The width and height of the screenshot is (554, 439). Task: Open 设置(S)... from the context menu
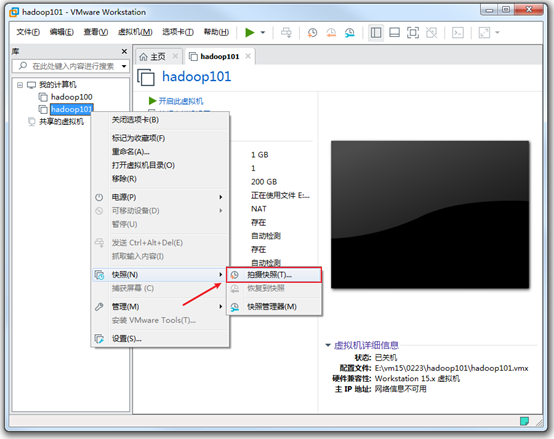(x=126, y=339)
